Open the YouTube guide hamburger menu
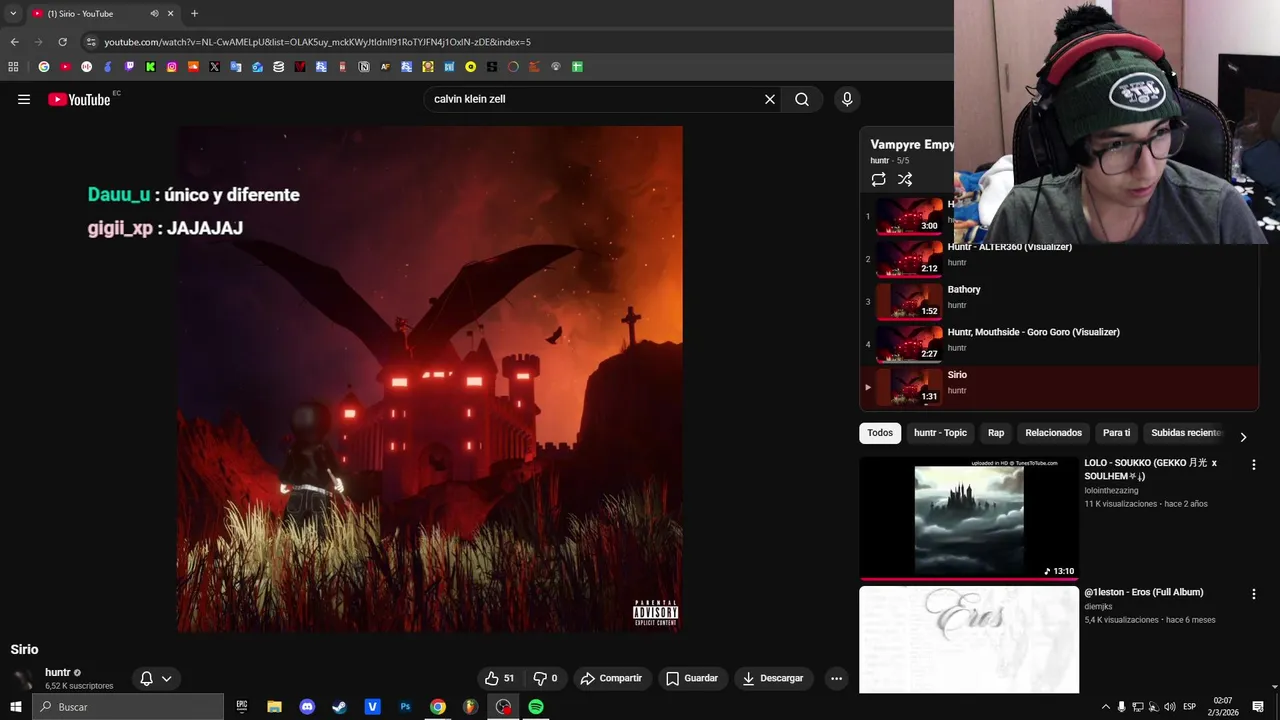 (24, 99)
